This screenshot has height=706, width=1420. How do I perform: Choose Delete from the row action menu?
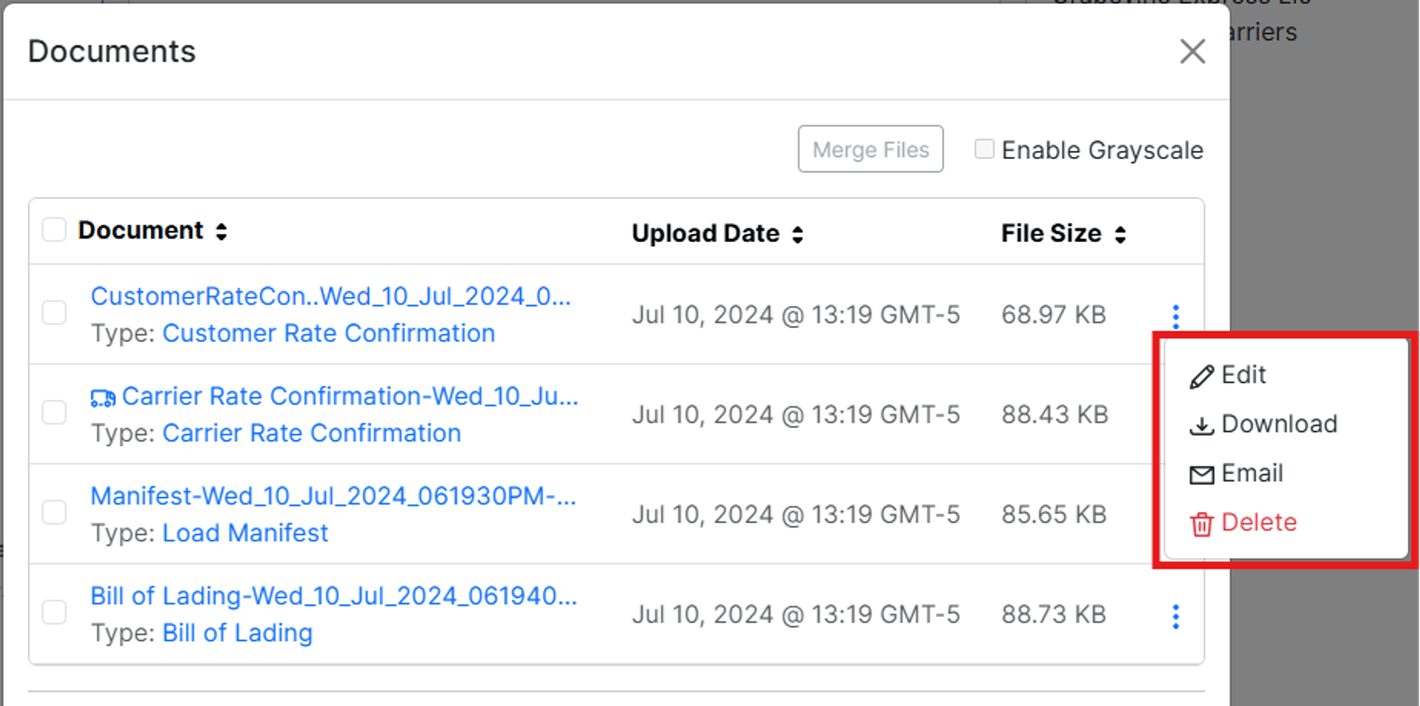click(x=1259, y=522)
